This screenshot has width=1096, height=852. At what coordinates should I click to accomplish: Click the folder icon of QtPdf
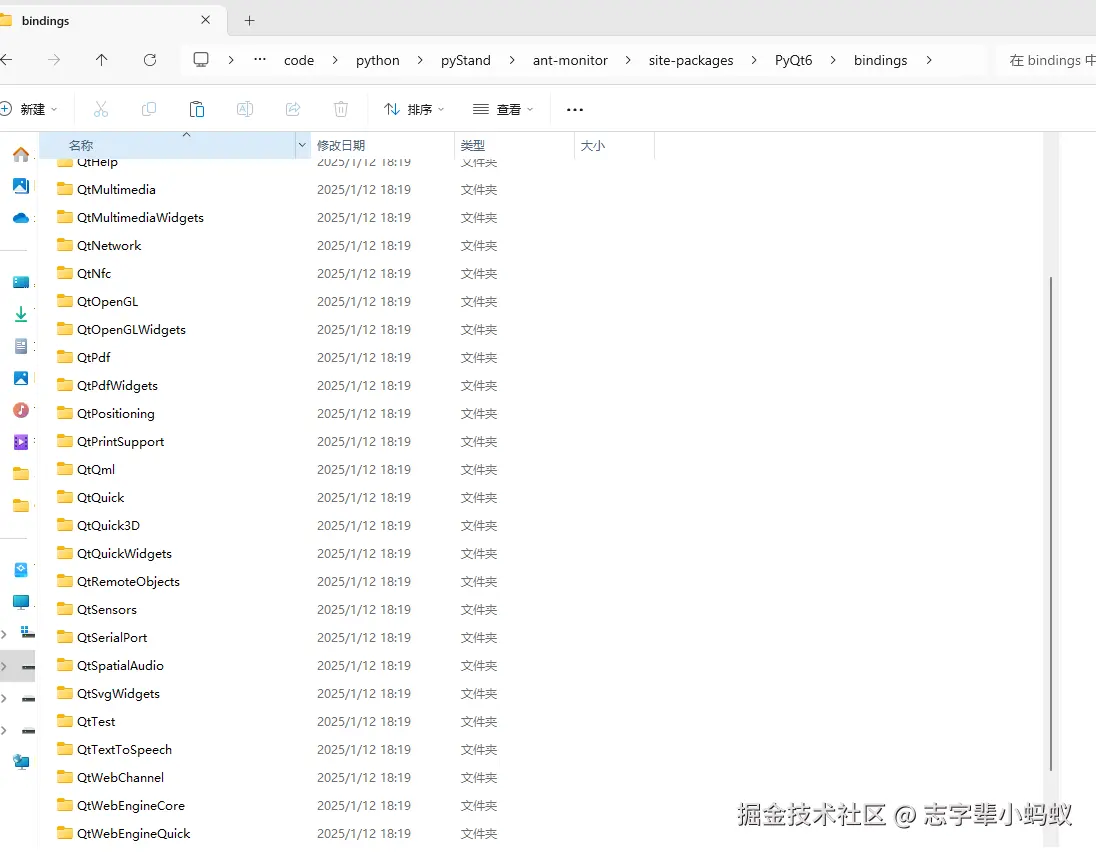click(x=65, y=356)
